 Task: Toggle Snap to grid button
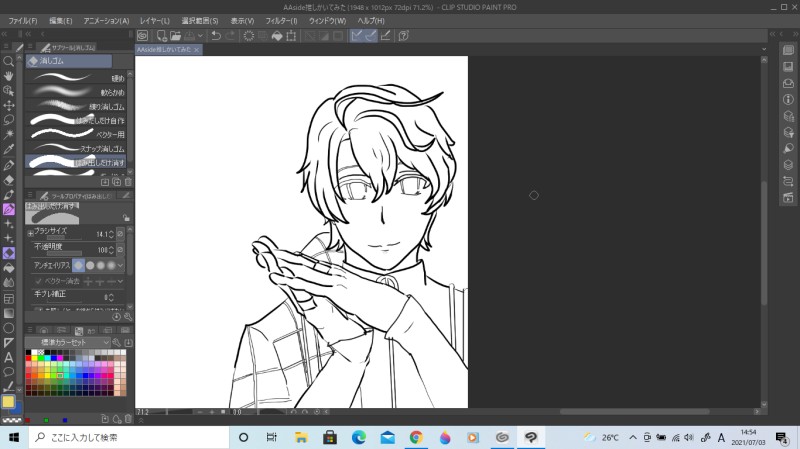click(x=385, y=36)
